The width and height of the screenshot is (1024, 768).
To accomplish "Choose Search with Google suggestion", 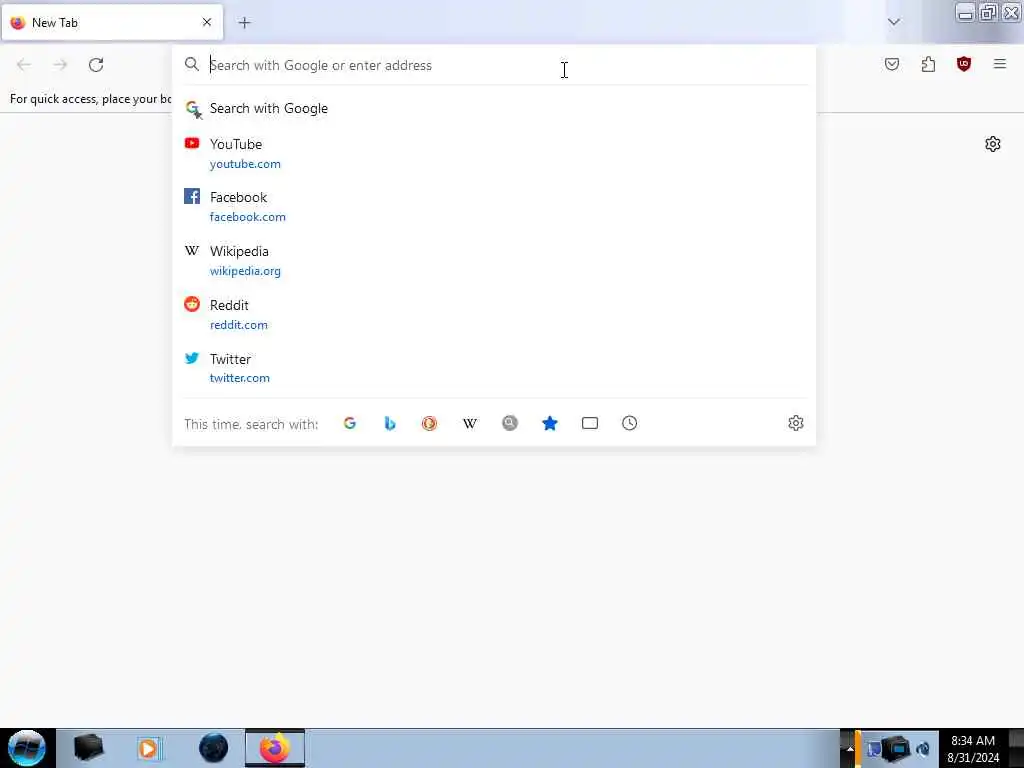I will coord(494,108).
